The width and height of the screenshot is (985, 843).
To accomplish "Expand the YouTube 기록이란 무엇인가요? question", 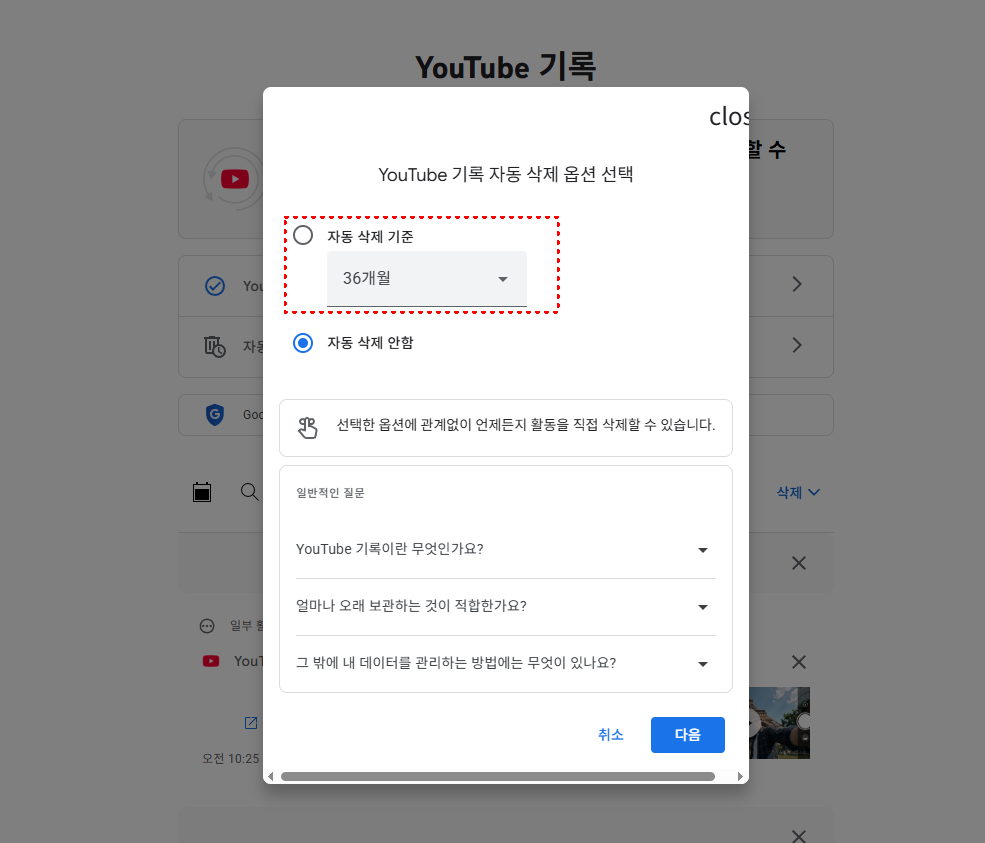I will click(x=506, y=550).
